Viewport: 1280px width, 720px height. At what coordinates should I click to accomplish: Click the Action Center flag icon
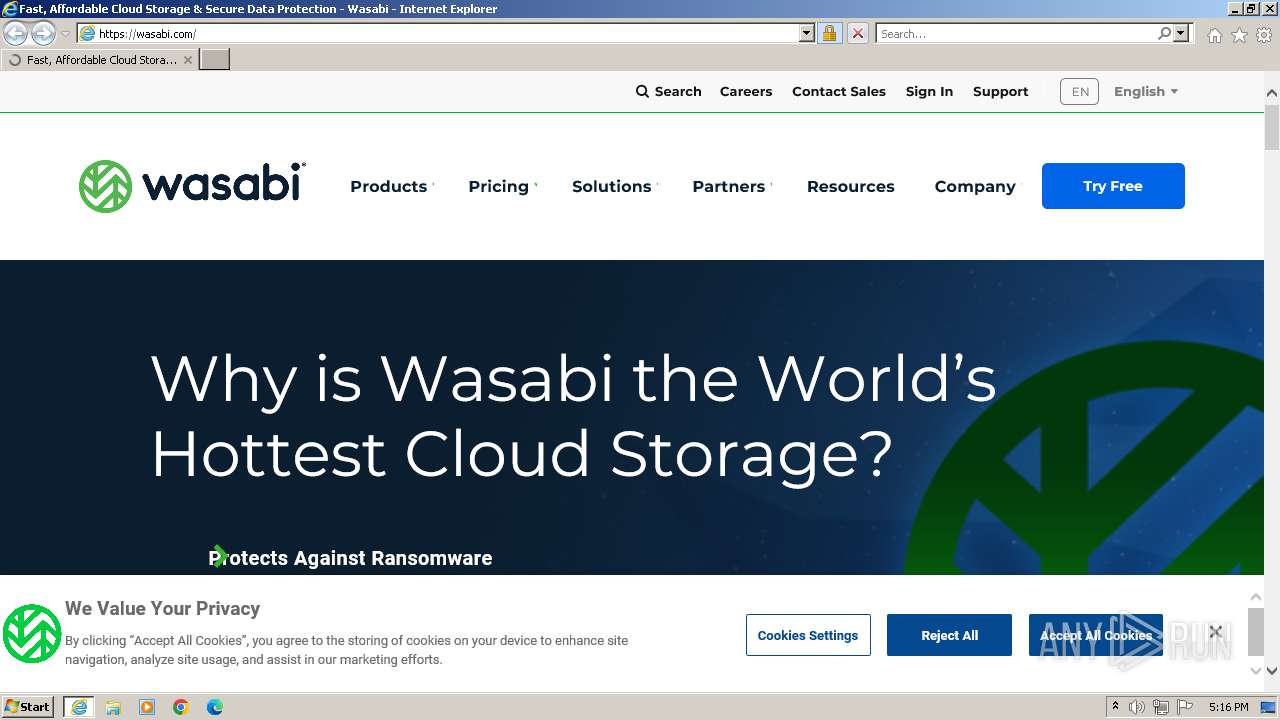[1185, 707]
